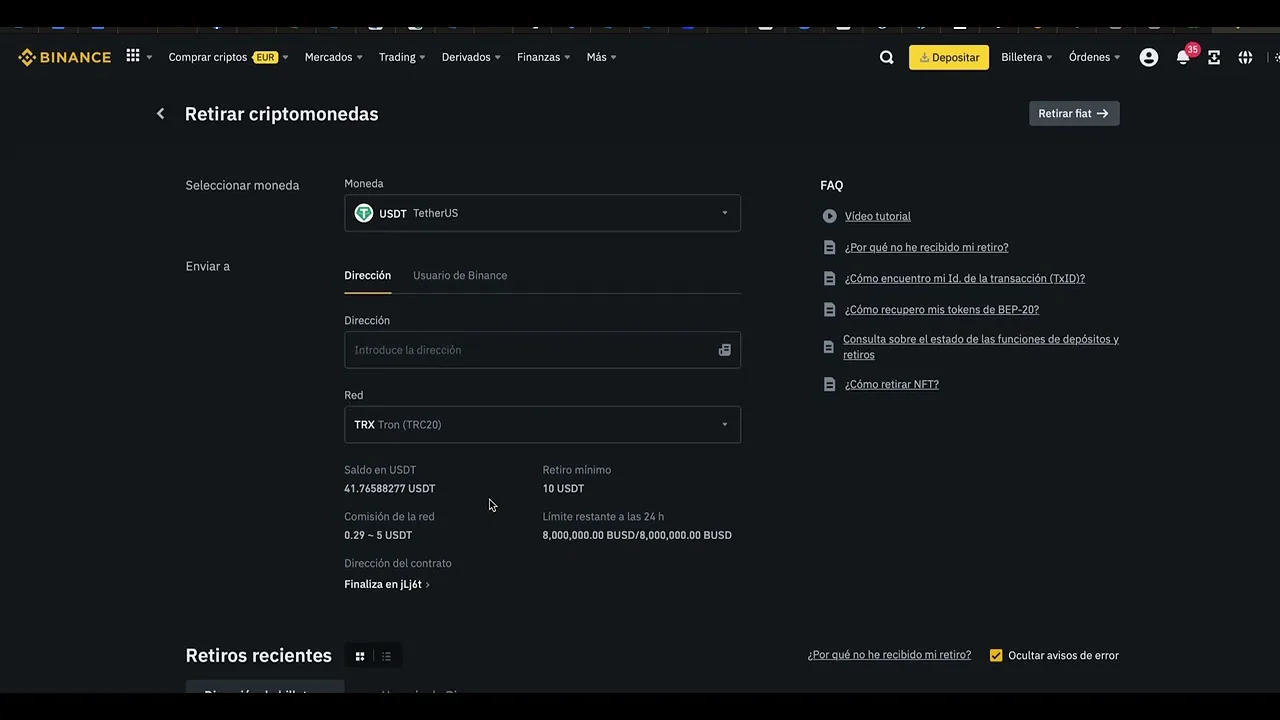Viewport: 1280px width, 720px height.
Task: Click the Depositar button
Action: pyautogui.click(x=948, y=58)
